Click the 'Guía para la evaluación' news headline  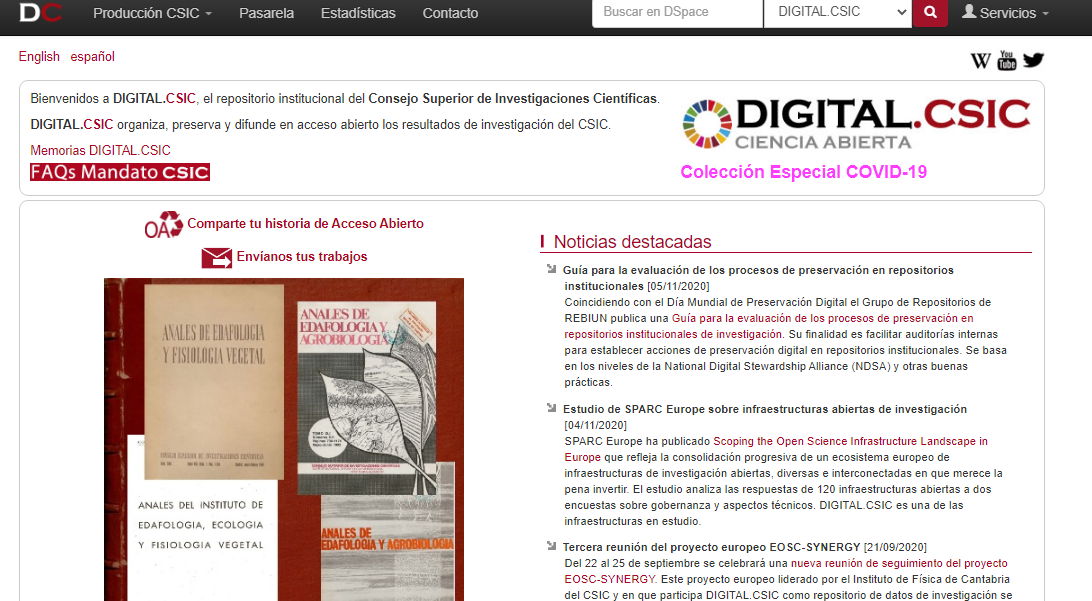[758, 278]
